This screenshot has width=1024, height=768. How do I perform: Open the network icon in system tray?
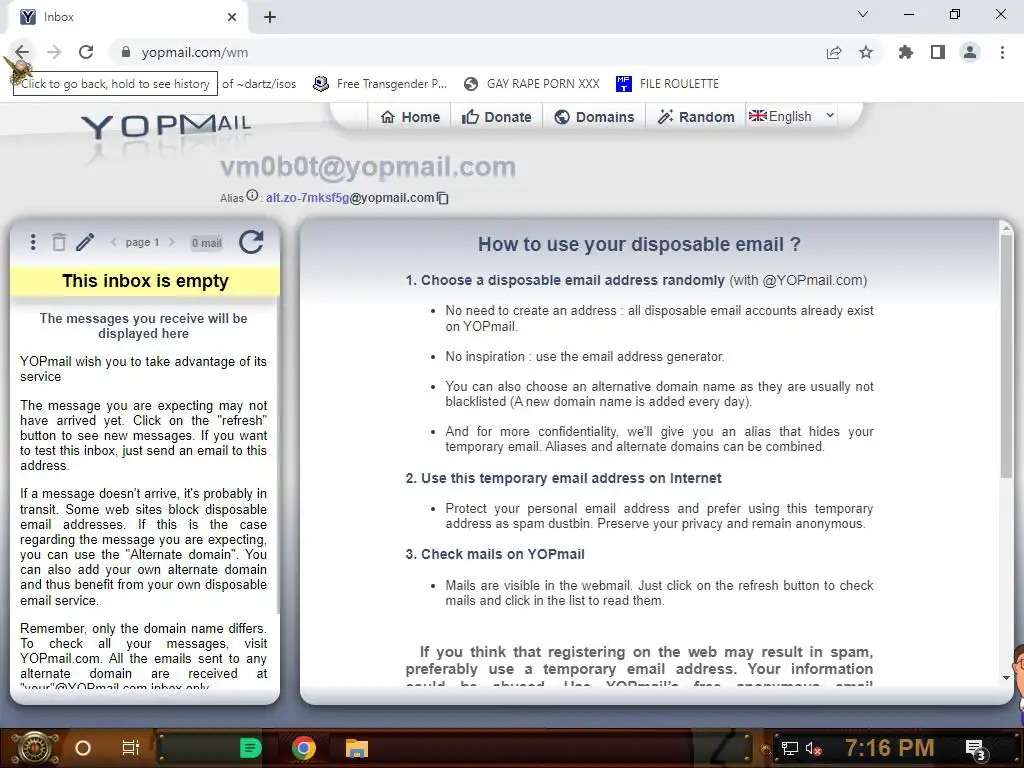(x=790, y=748)
